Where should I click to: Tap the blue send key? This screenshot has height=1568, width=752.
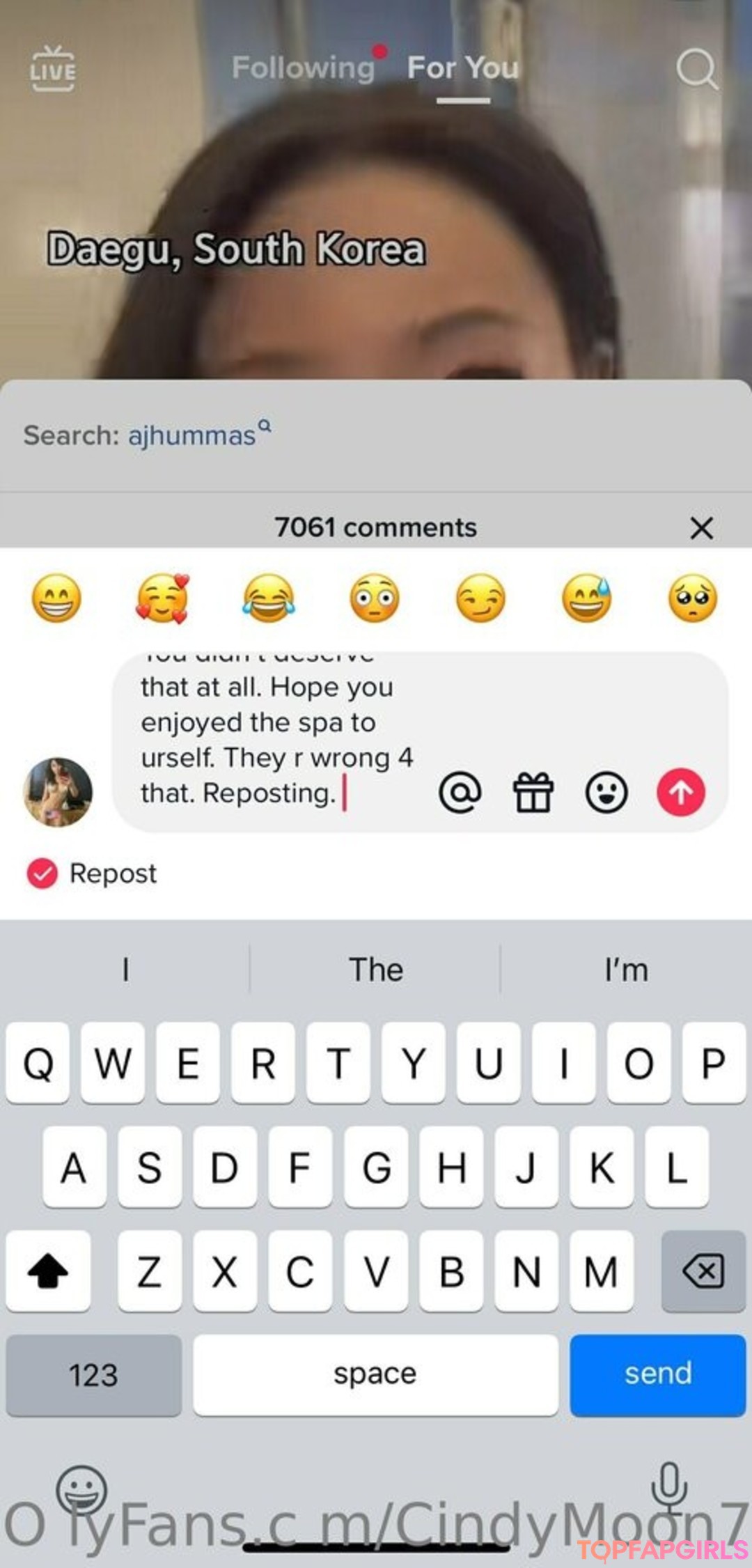click(x=658, y=1375)
